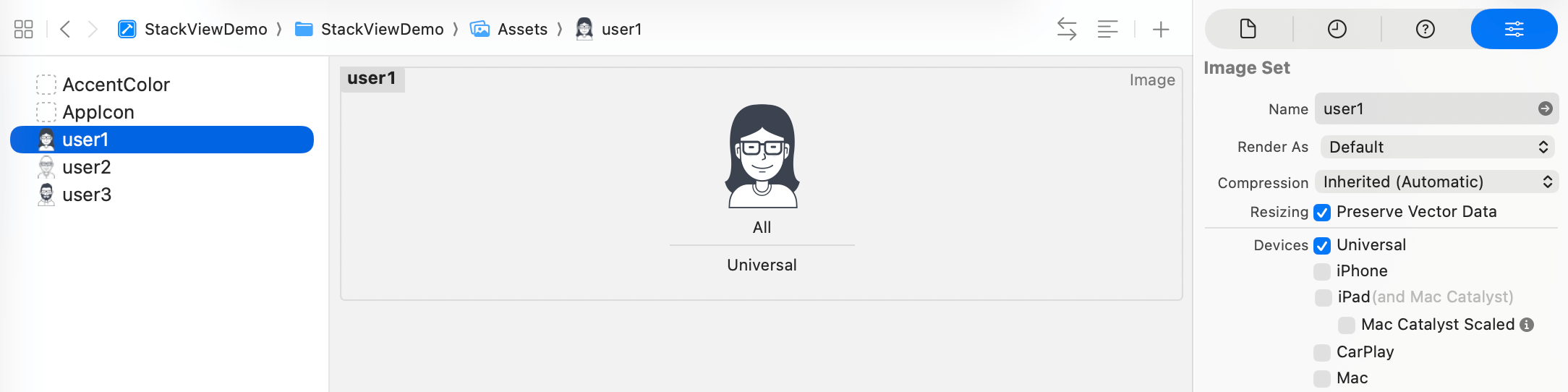Open the Quick Help inspector
The height and width of the screenshot is (392, 1568).
click(x=1425, y=29)
